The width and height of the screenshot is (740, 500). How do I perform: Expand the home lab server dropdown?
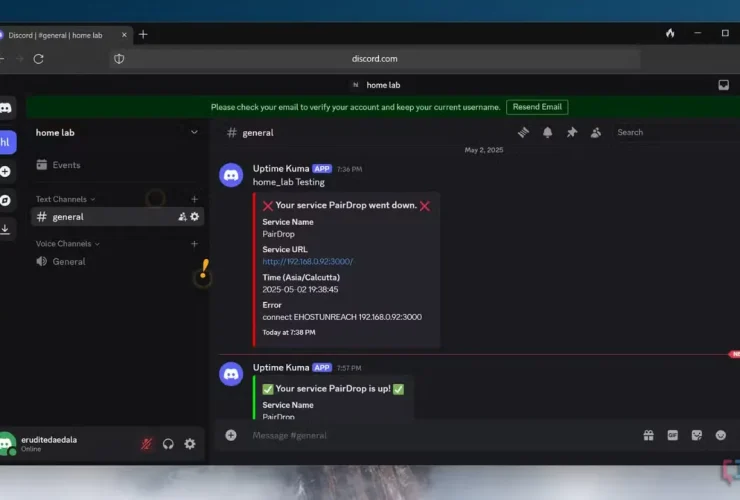[194, 133]
